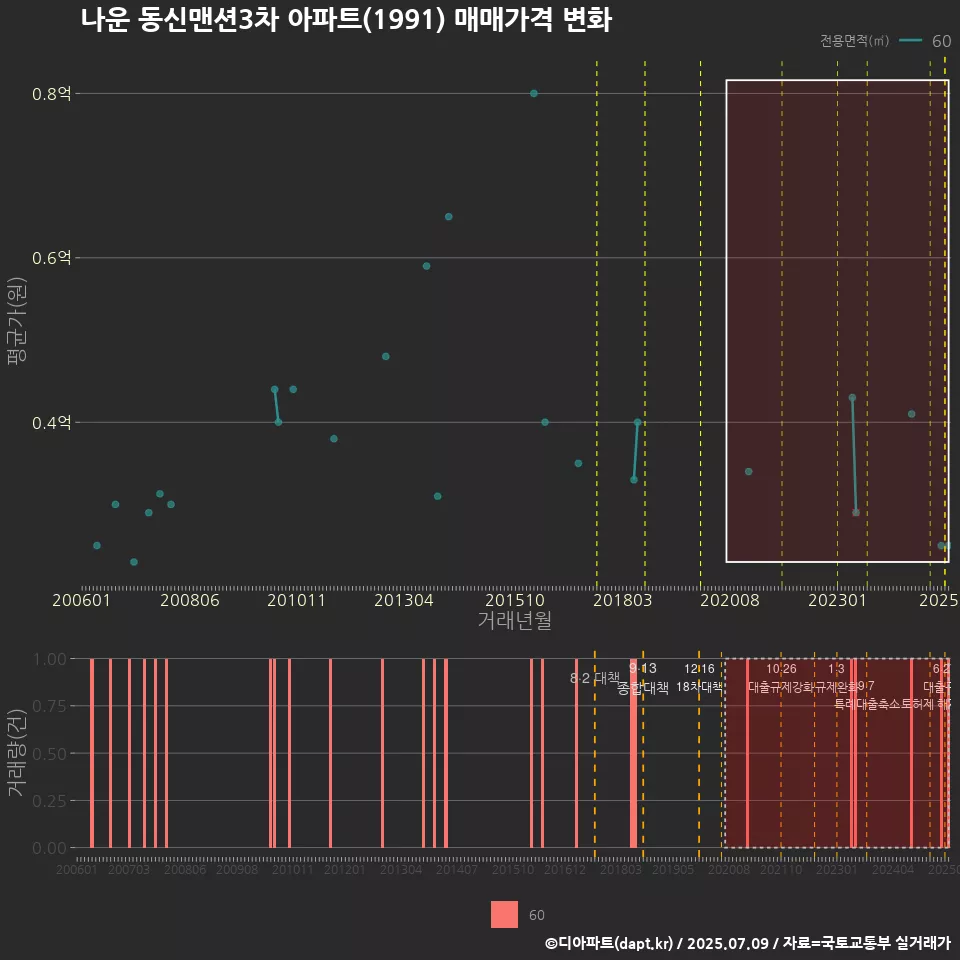
Task: Click the wide red volume bar near 201803
Action: 634,753
